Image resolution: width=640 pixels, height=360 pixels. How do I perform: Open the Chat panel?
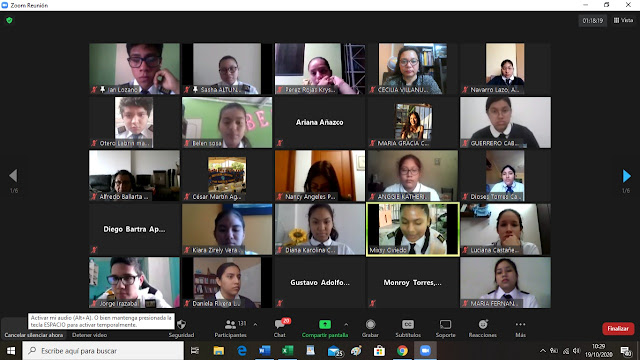[x=280, y=329]
